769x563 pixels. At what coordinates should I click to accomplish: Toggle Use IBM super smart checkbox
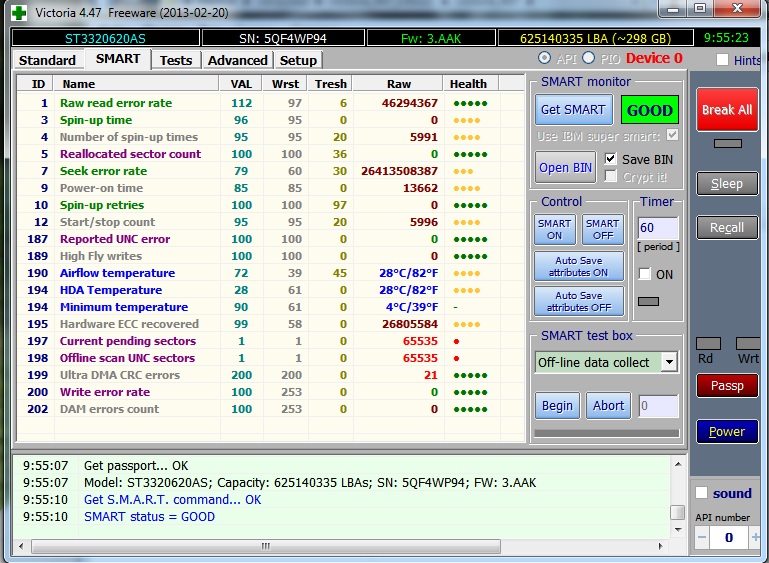[x=673, y=135]
